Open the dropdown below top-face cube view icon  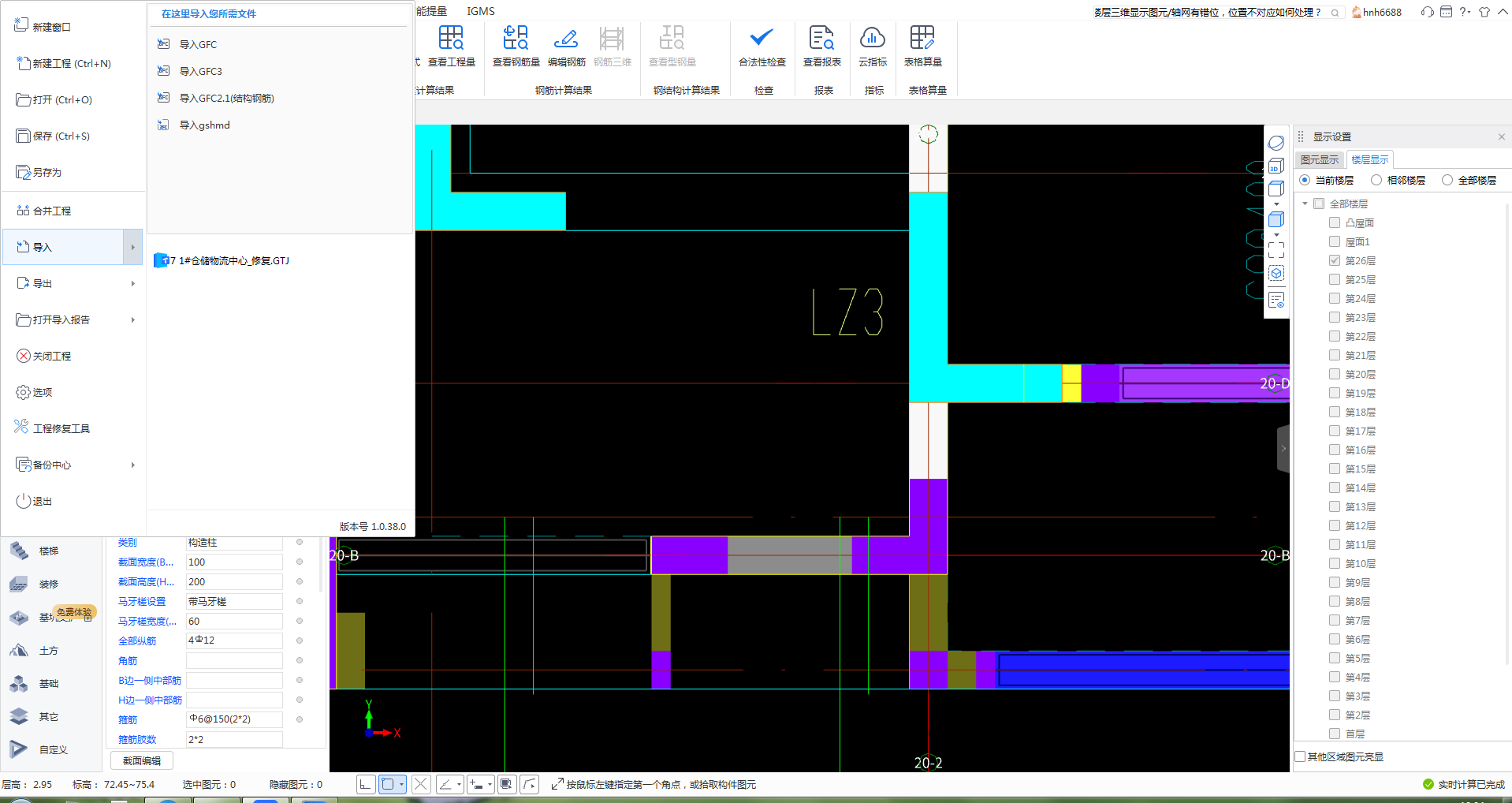1276,204
